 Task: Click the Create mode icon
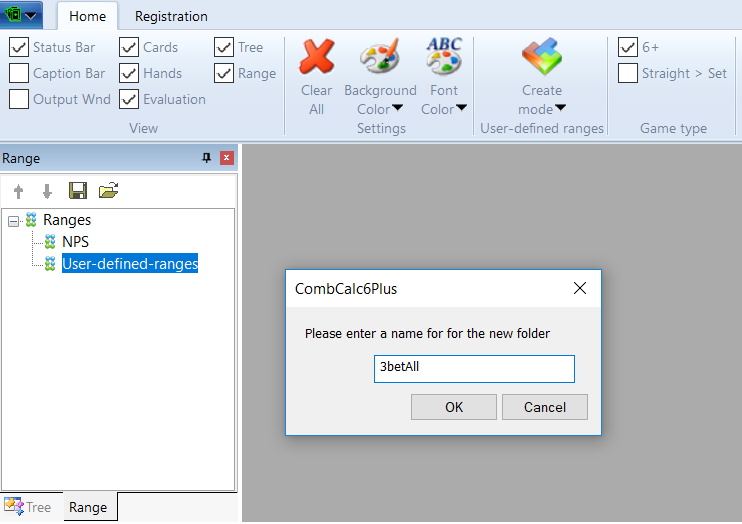(541, 58)
